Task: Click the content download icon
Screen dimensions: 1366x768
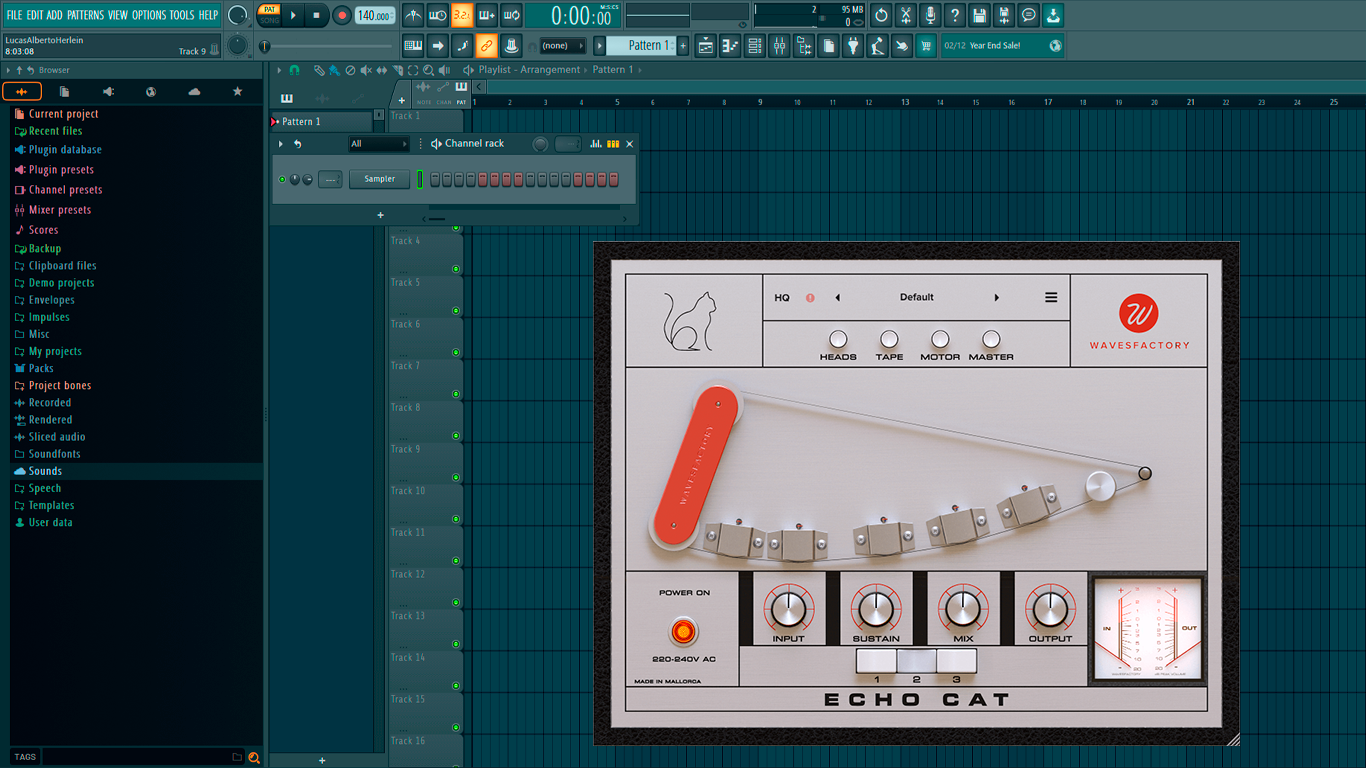Action: click(x=1053, y=15)
